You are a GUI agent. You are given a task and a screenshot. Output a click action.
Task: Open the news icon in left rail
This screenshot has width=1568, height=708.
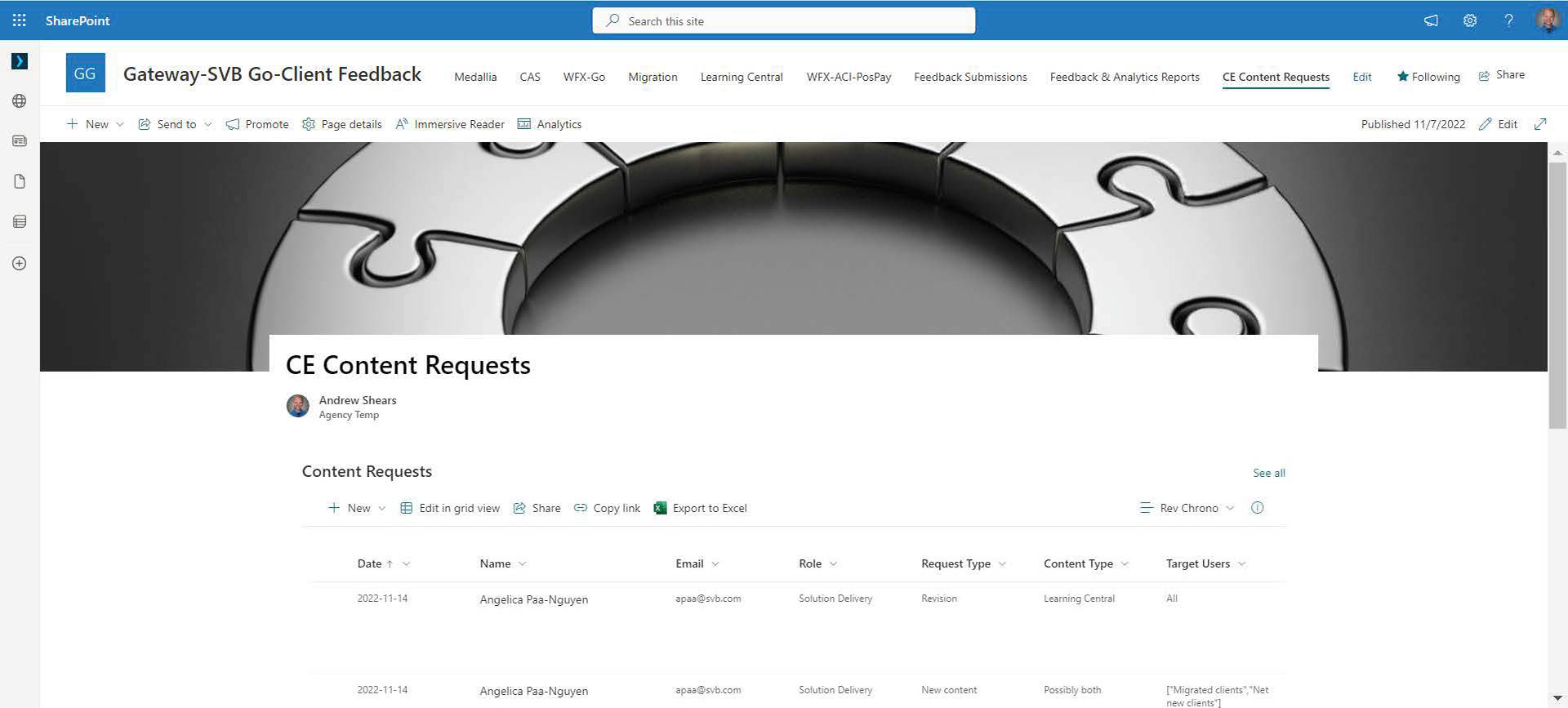pyautogui.click(x=20, y=141)
